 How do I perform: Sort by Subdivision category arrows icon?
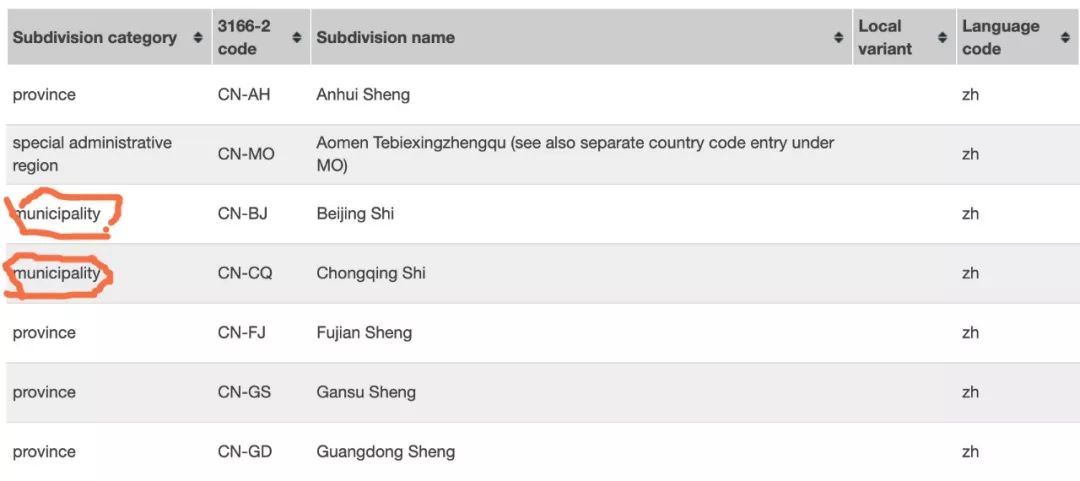198,37
